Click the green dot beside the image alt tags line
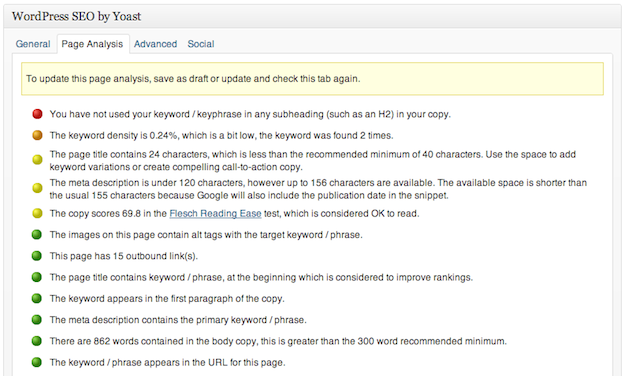Screen dimensions: 625x376 (x=37, y=234)
